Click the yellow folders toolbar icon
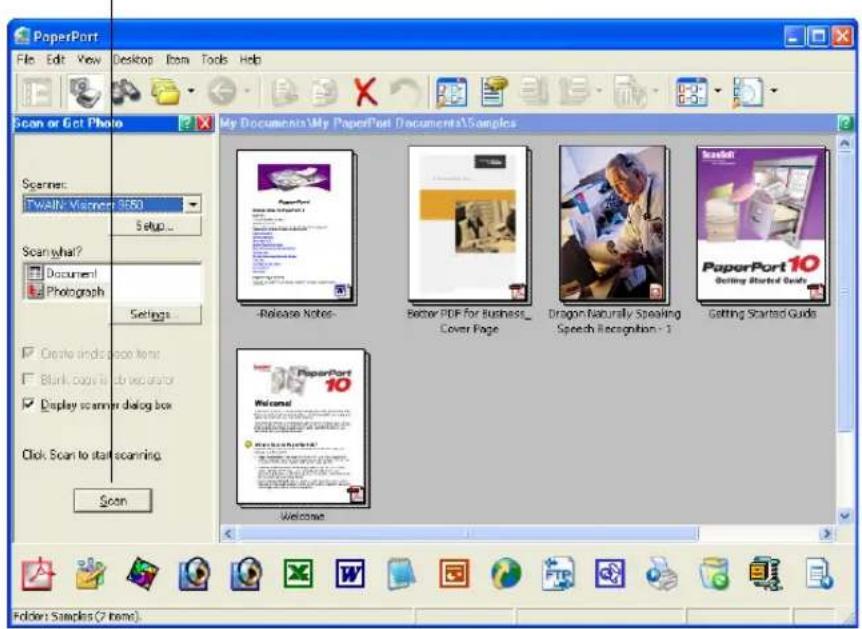The height and width of the screenshot is (629, 862). pyautogui.click(x=166, y=91)
